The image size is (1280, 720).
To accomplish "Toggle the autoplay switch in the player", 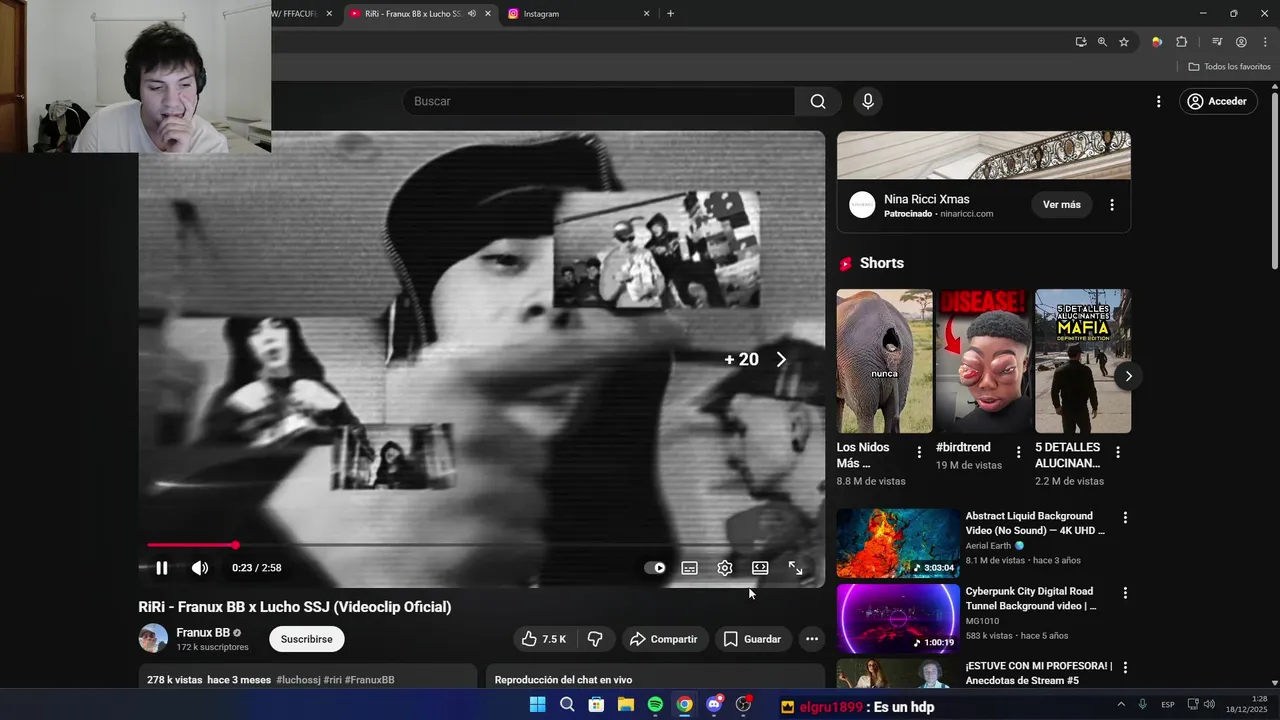I will (x=655, y=568).
